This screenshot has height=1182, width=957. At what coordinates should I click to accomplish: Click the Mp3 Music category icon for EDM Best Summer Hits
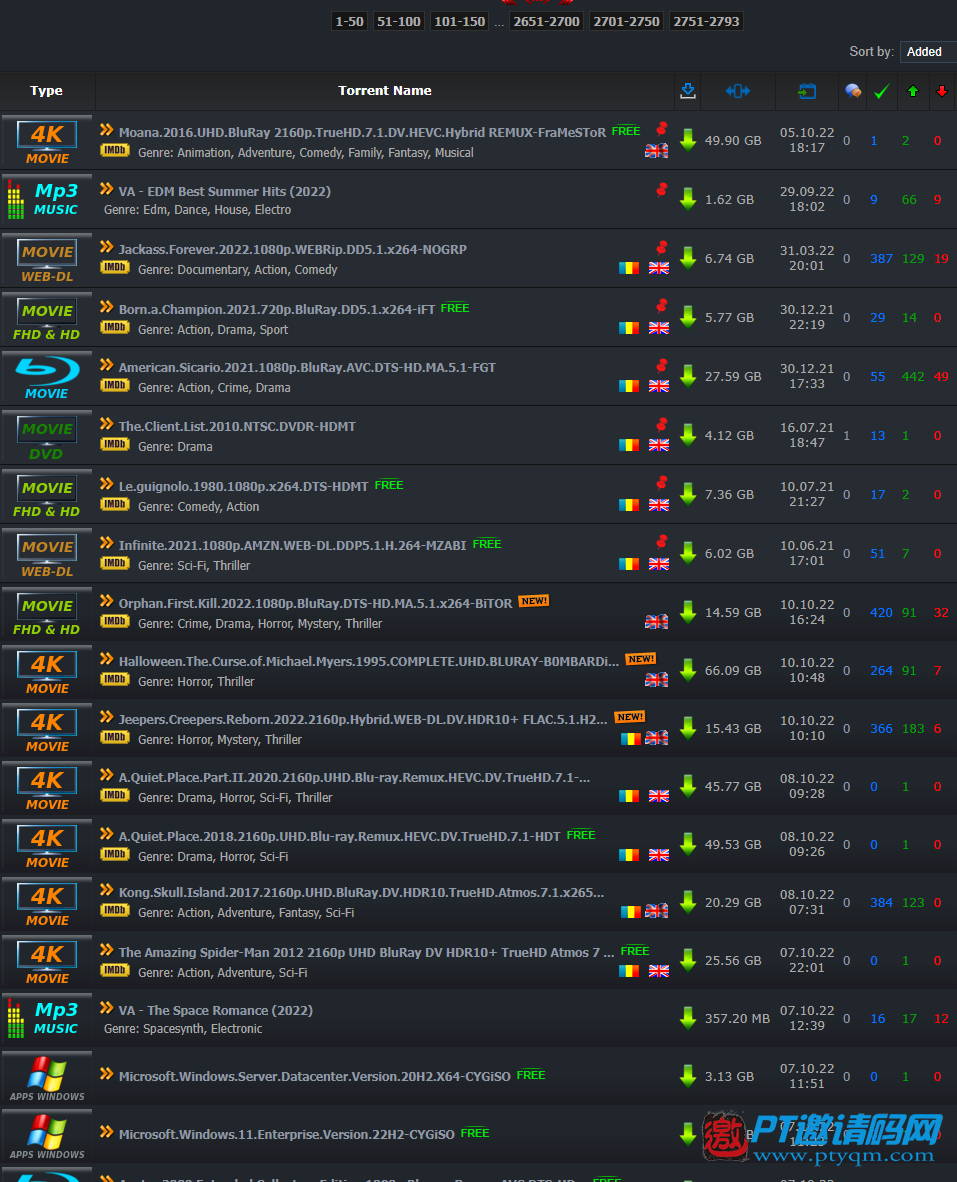tap(47, 200)
